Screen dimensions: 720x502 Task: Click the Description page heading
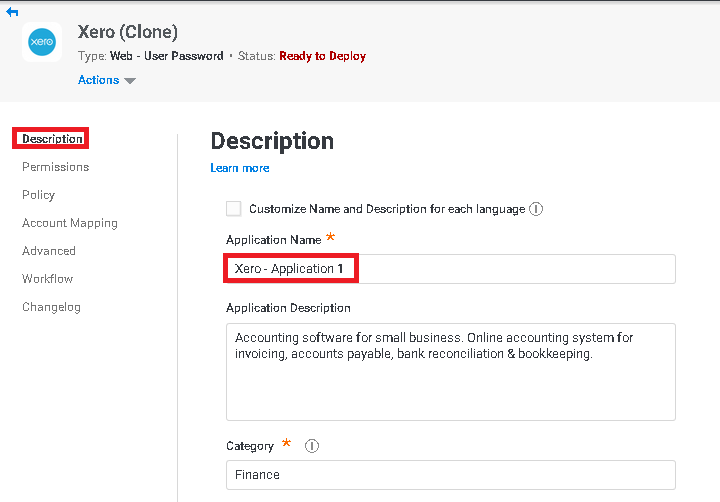pos(272,141)
